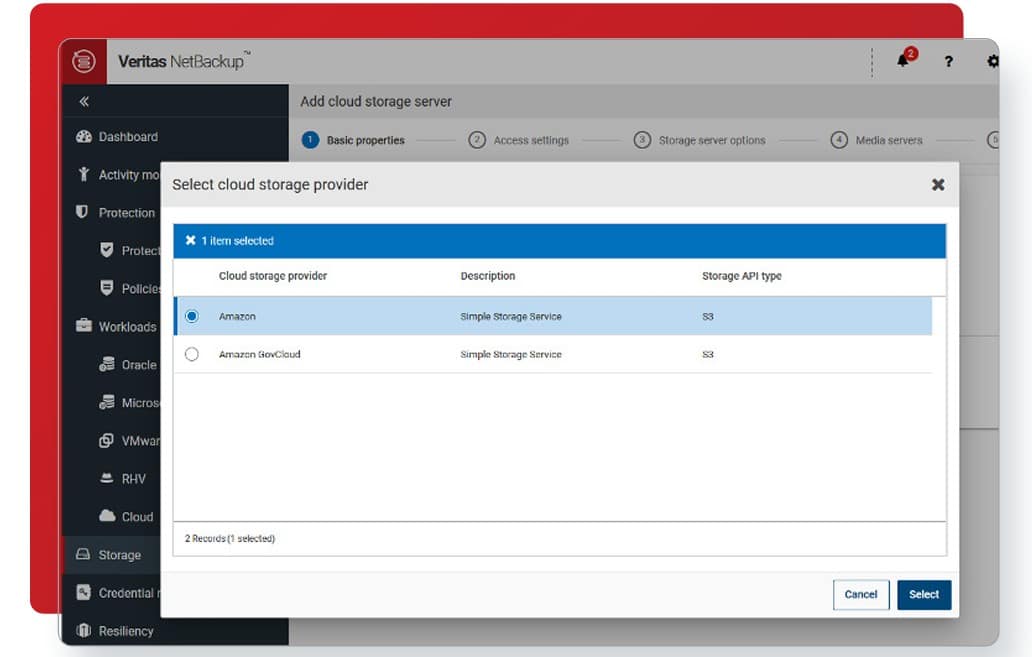The image size is (1032, 657).
Task: Click the RHV hat icon
Action: [x=107, y=478]
